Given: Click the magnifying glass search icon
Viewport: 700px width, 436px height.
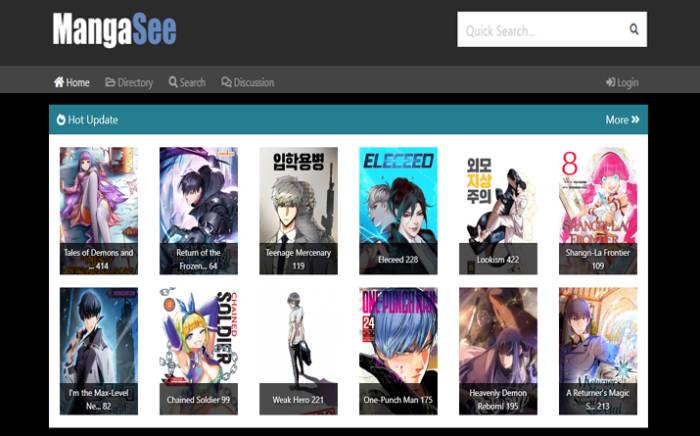Looking at the screenshot, I should pyautogui.click(x=634, y=30).
